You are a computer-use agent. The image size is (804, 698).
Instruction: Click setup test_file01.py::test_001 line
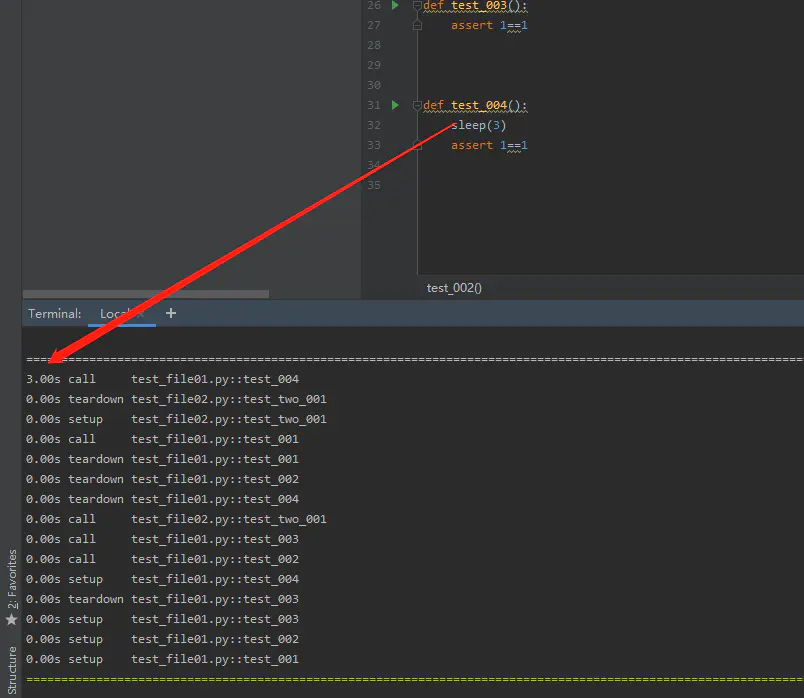coord(163,660)
